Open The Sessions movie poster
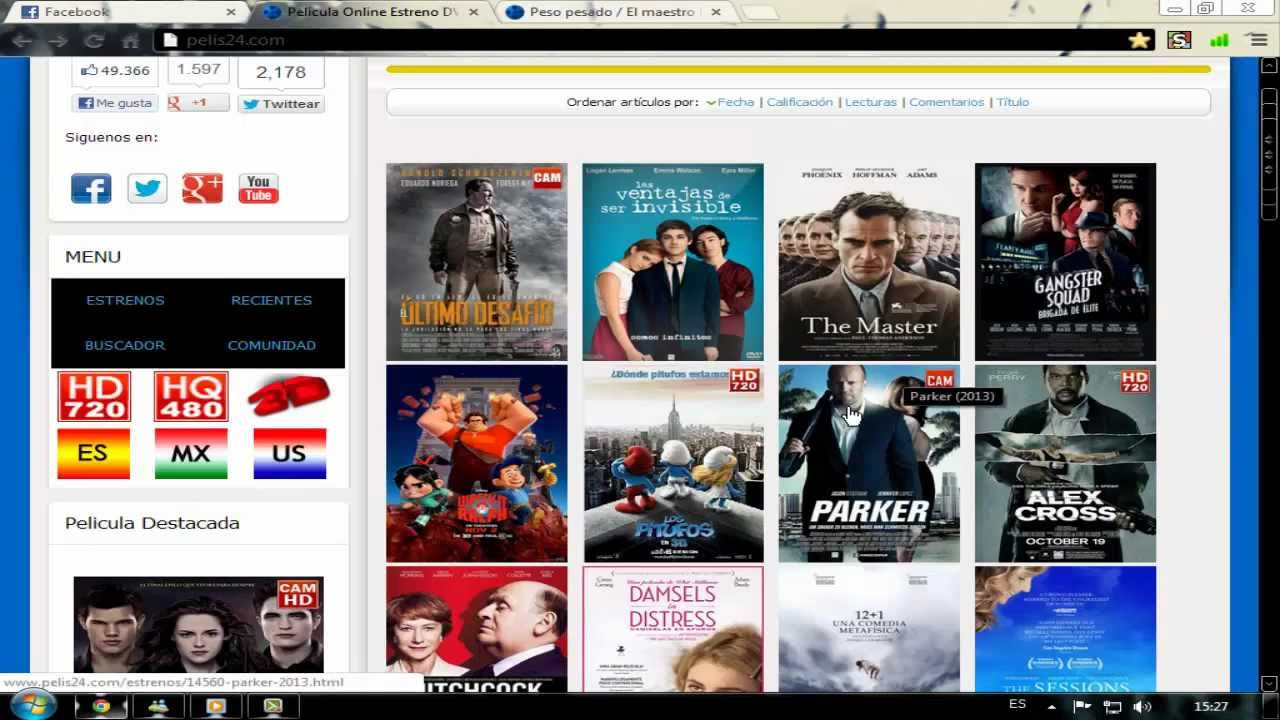Viewport: 1280px width, 720px height. tap(1065, 629)
